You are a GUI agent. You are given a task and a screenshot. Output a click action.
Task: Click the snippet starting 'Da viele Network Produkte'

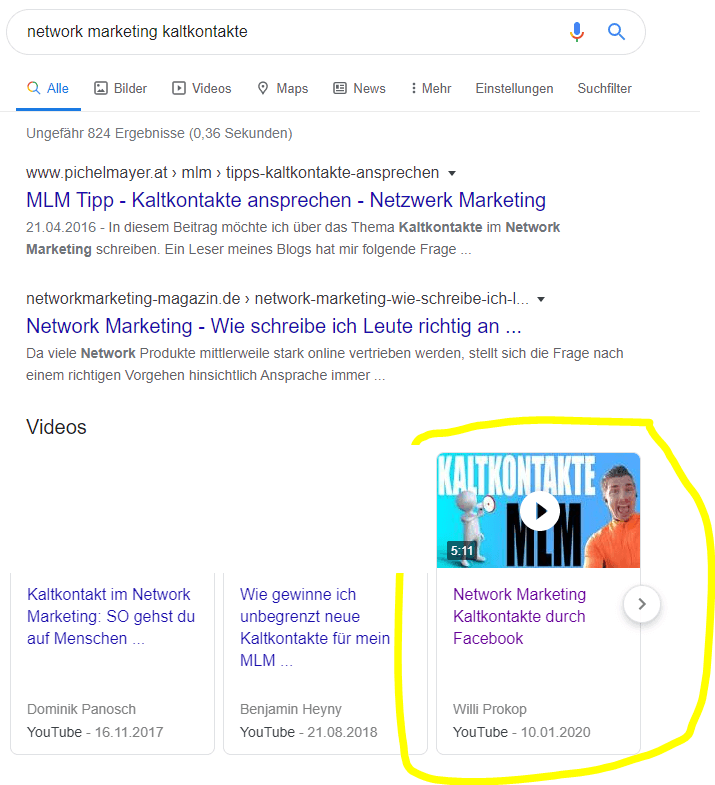[324, 364]
